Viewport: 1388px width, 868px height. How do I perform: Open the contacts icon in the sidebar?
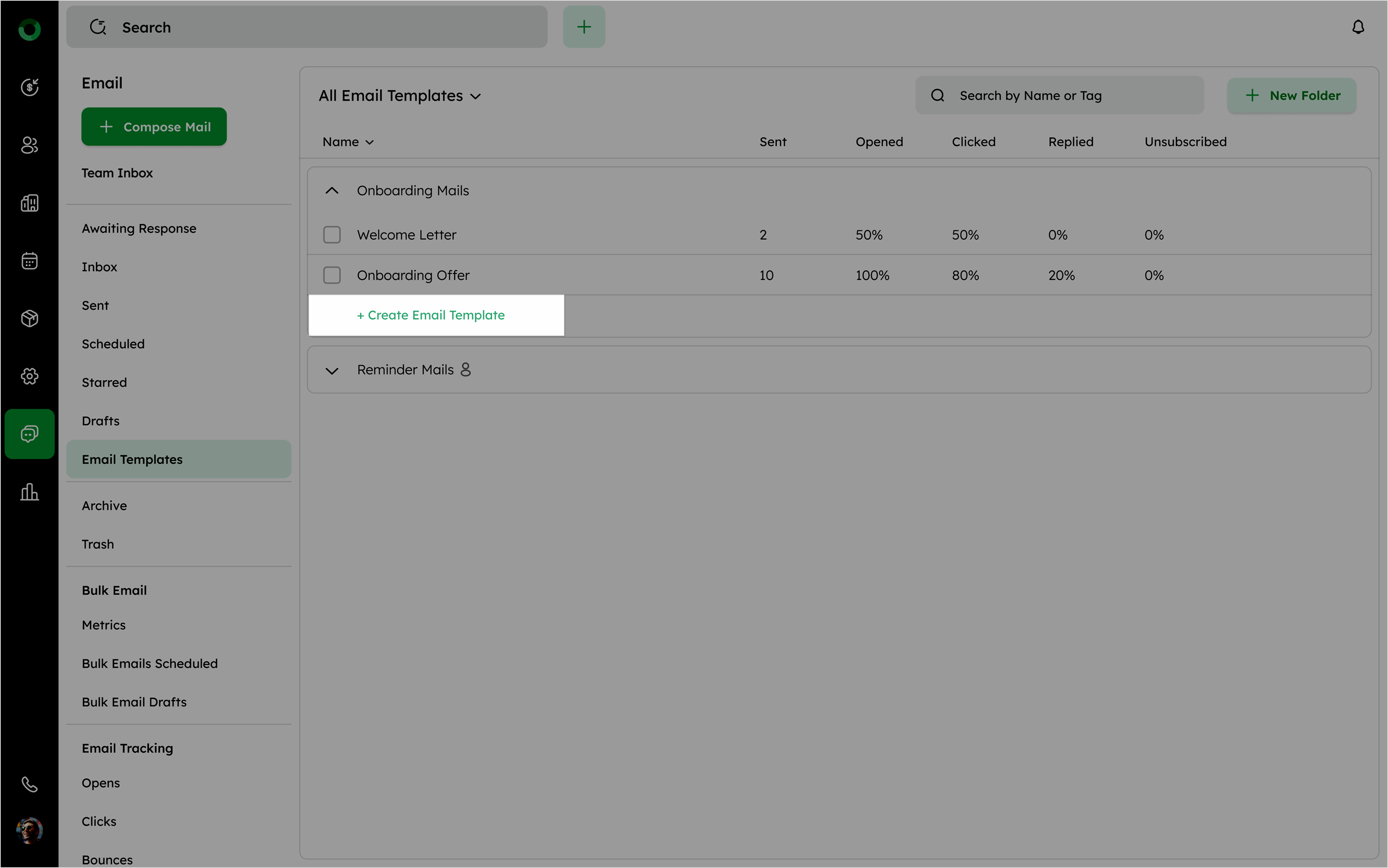[x=29, y=145]
